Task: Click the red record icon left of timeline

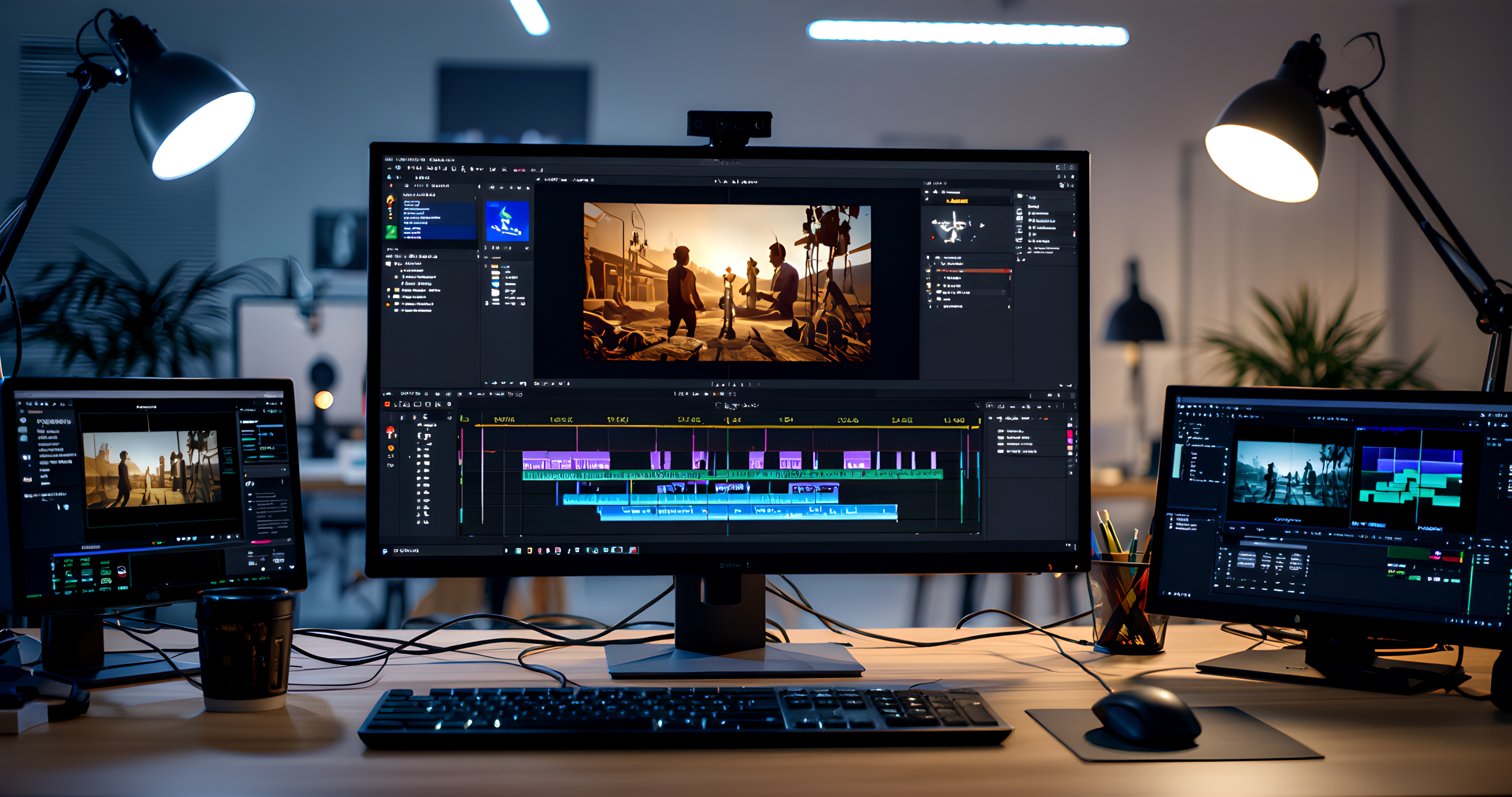Action: tap(390, 430)
